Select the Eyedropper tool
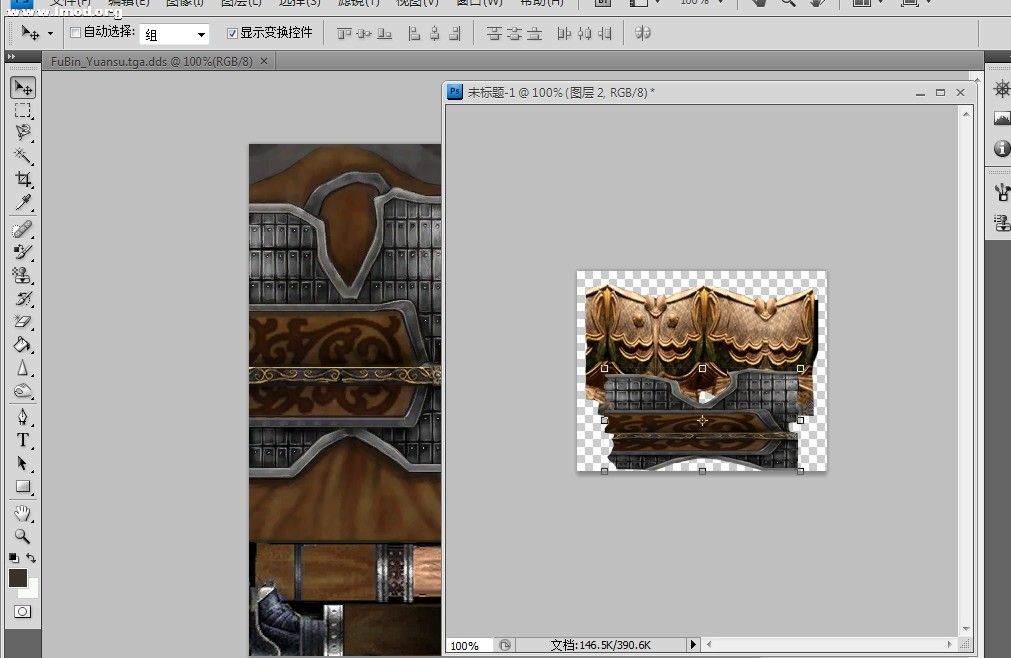Image resolution: width=1011 pixels, height=658 pixels. [22, 204]
